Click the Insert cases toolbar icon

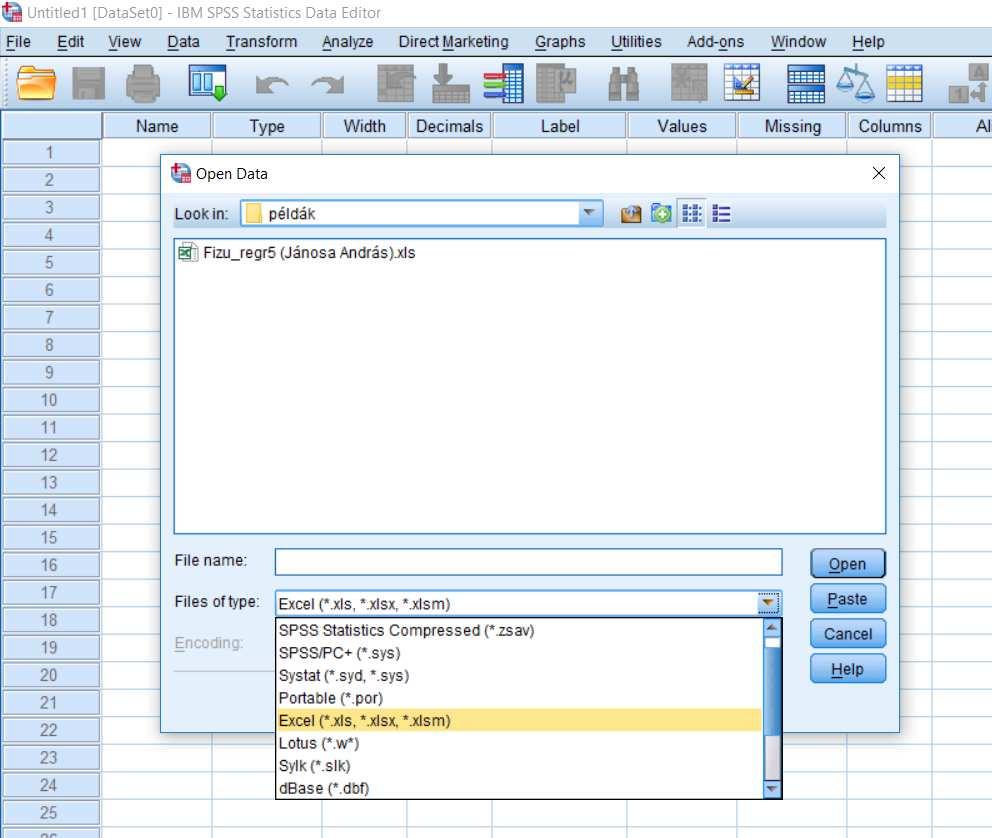[x=689, y=83]
